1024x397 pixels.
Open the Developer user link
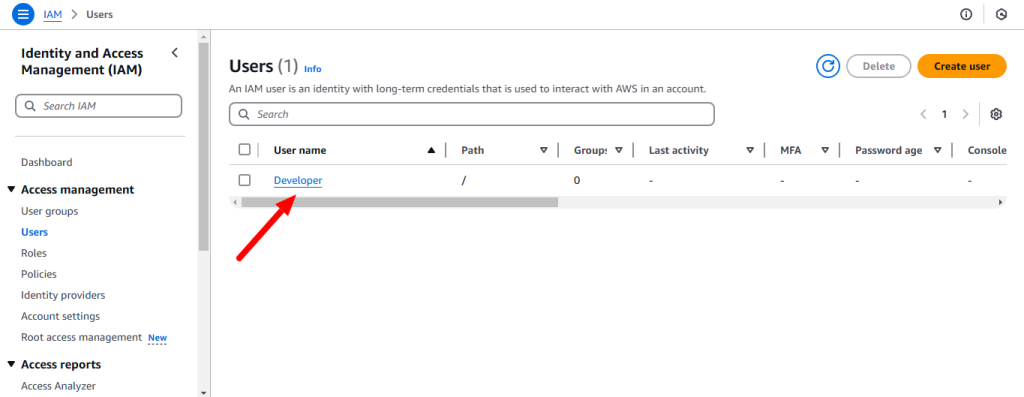[298, 180]
